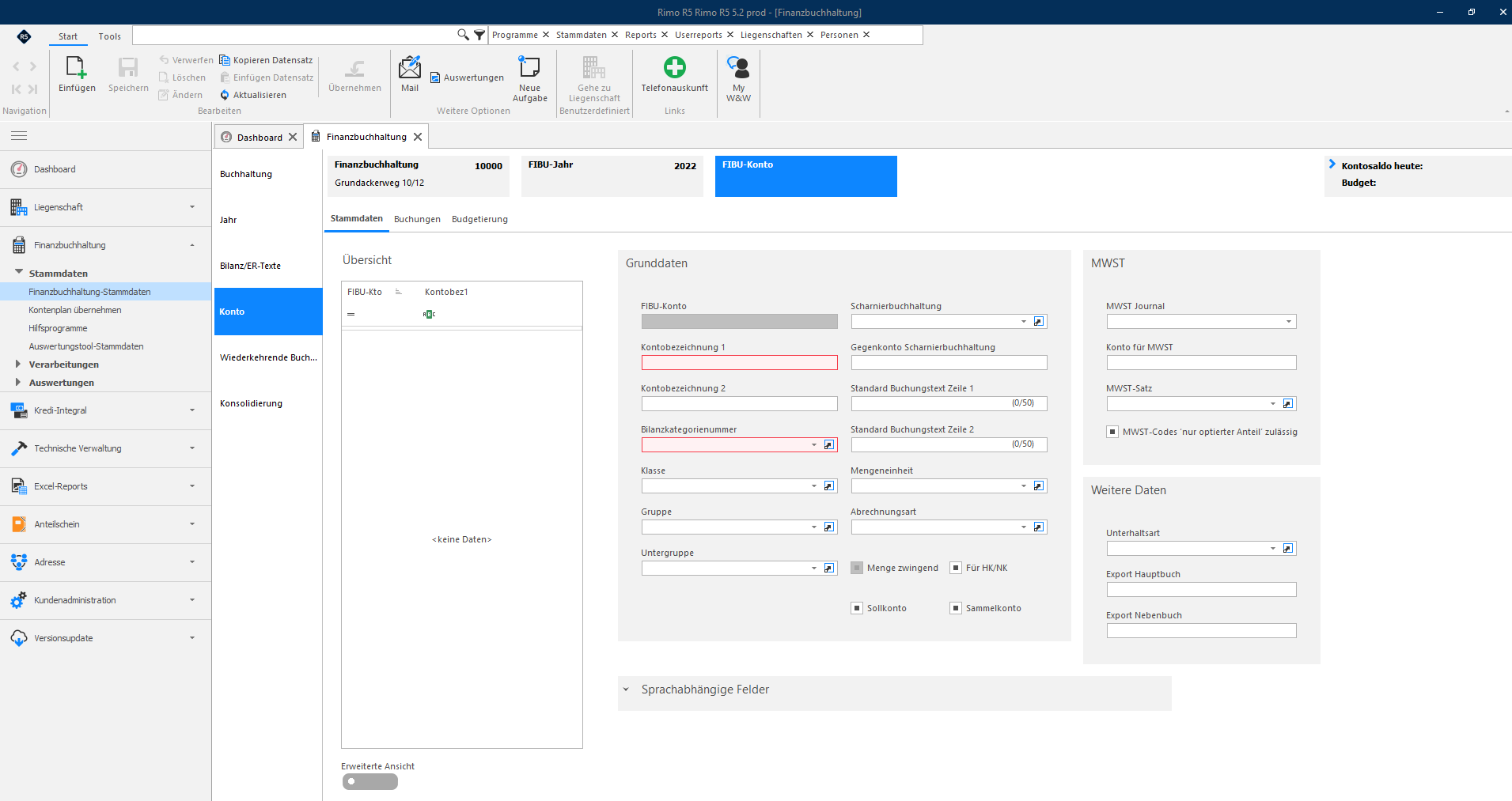Go to Bilanz/ER-Texte section

[x=268, y=266]
